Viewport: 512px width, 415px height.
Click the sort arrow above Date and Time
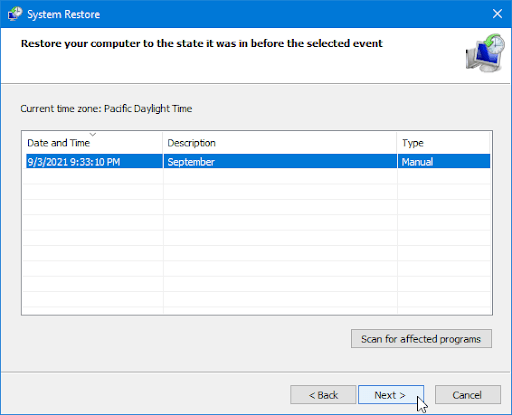93,134
